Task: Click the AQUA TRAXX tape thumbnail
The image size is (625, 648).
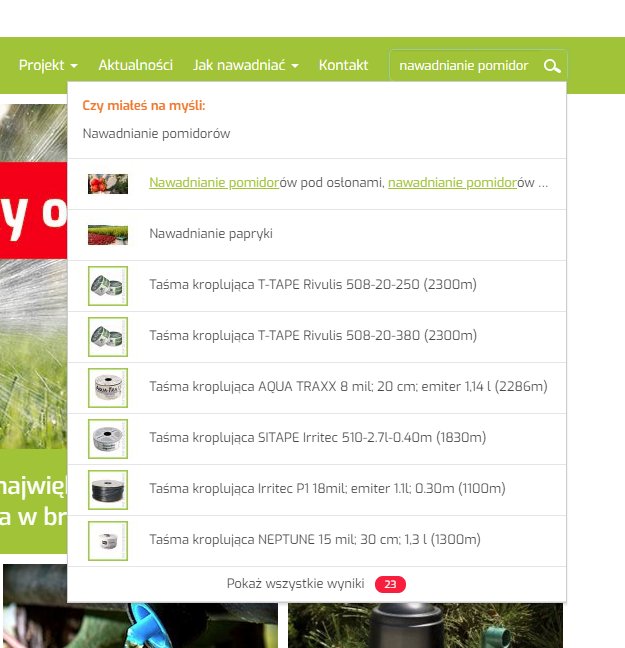Action: tap(108, 388)
